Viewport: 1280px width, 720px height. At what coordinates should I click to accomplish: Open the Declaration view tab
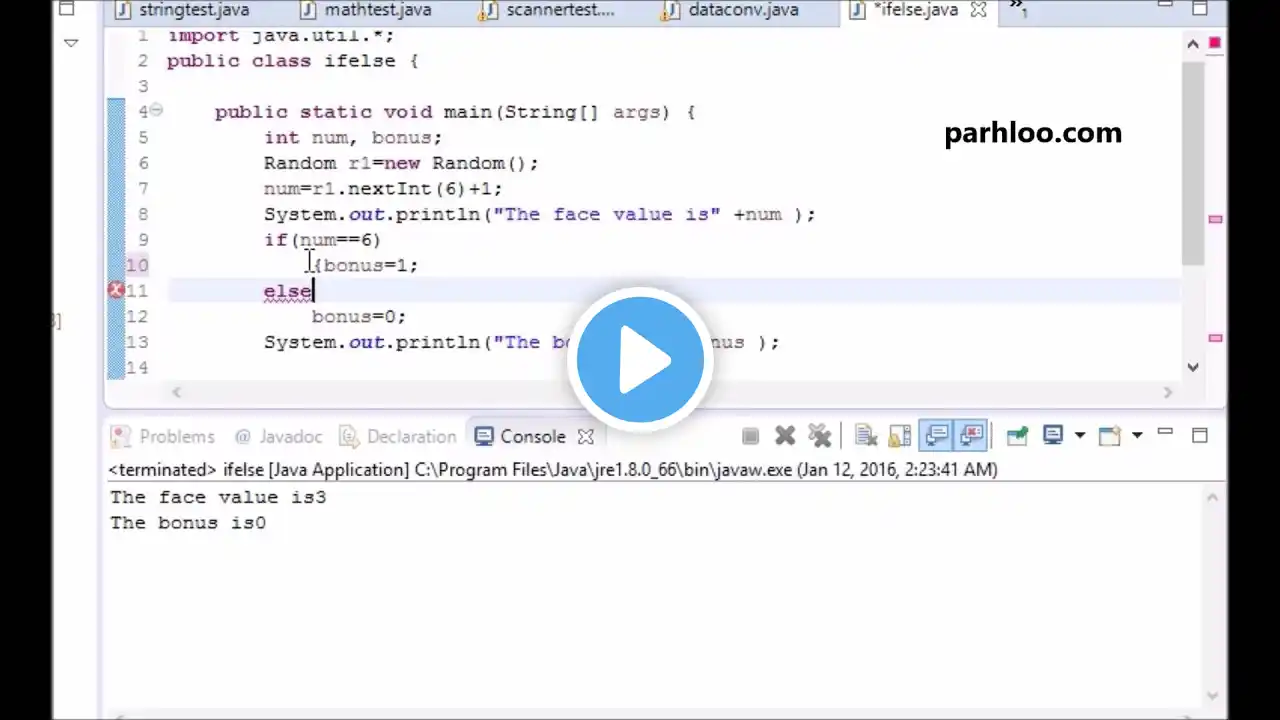398,437
